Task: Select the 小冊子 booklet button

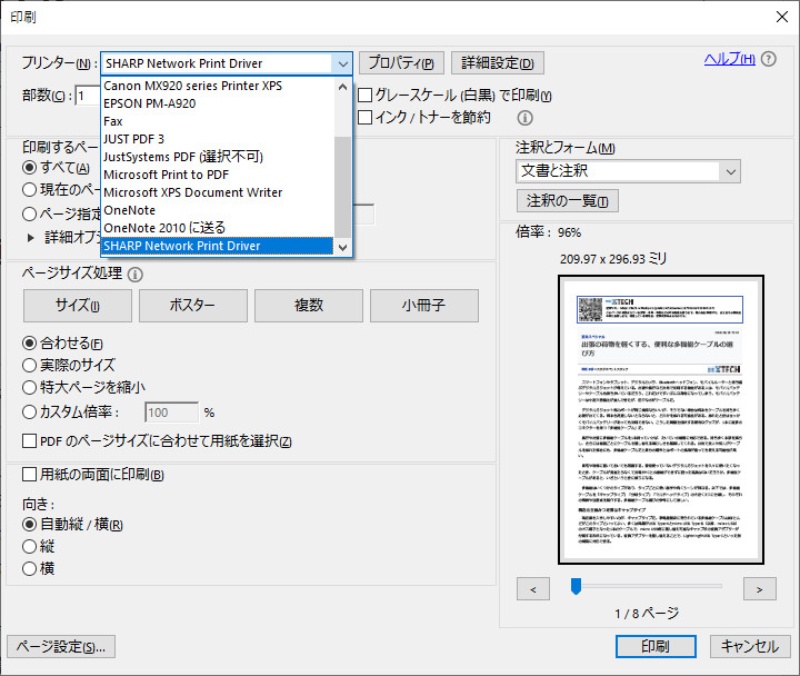Action: (x=424, y=306)
